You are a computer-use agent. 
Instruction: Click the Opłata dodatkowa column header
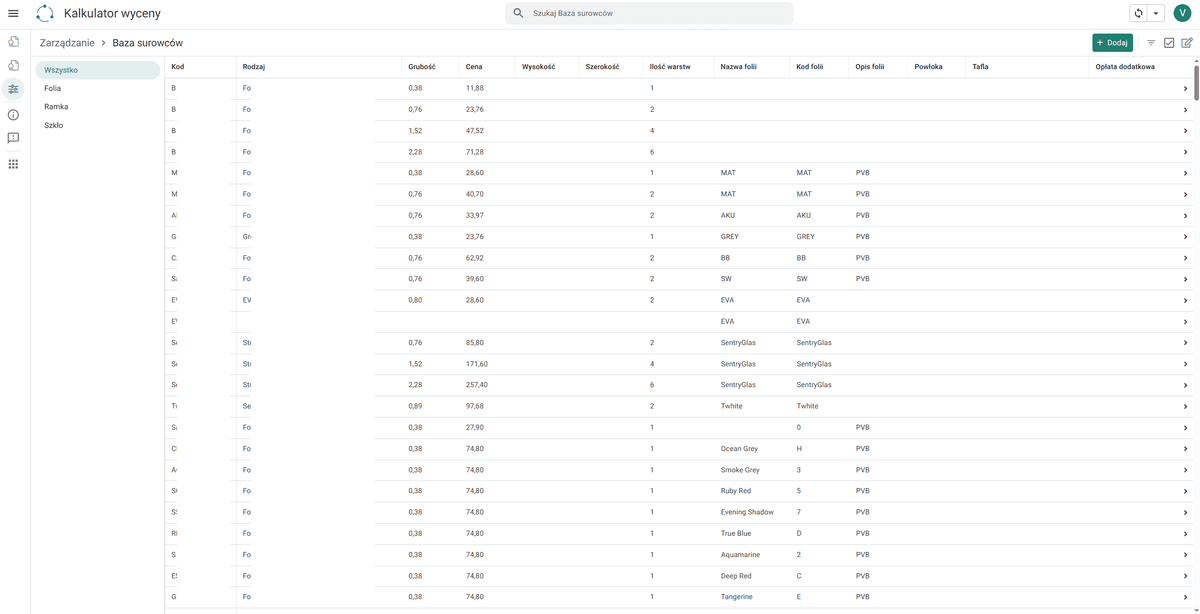tap(1125, 67)
